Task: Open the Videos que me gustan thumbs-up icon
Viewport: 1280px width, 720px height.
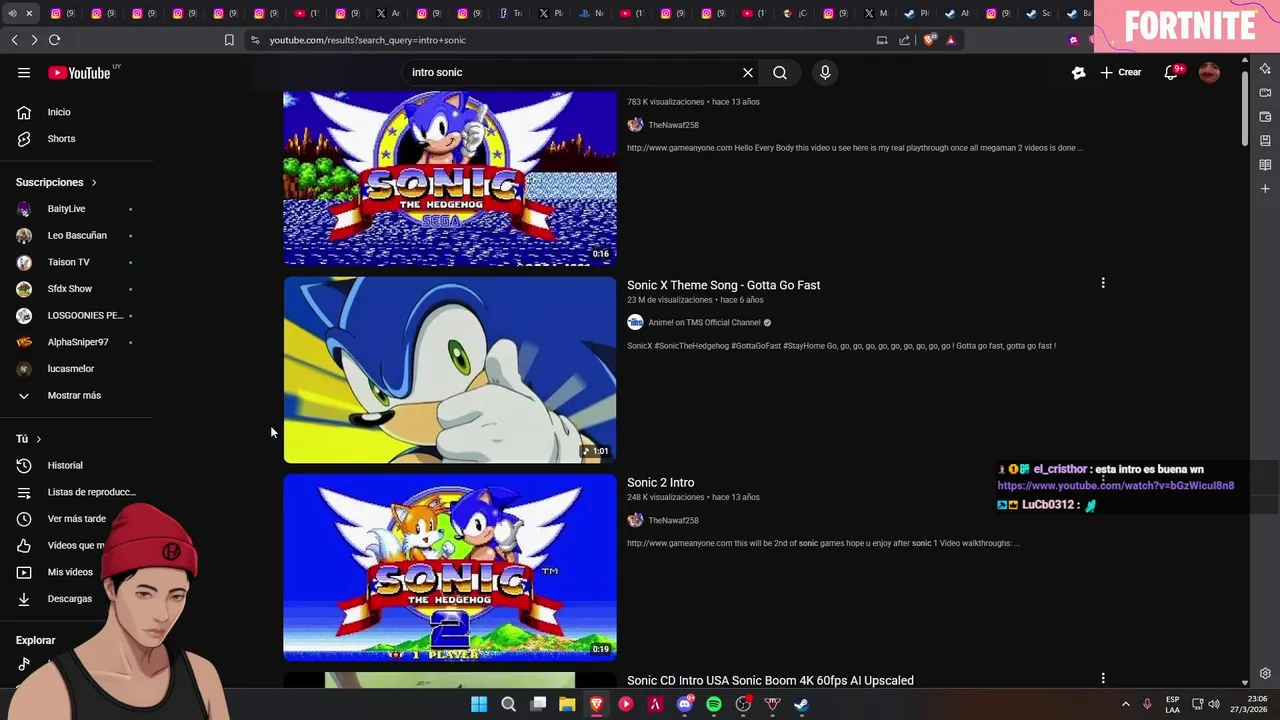Action: click(24, 545)
